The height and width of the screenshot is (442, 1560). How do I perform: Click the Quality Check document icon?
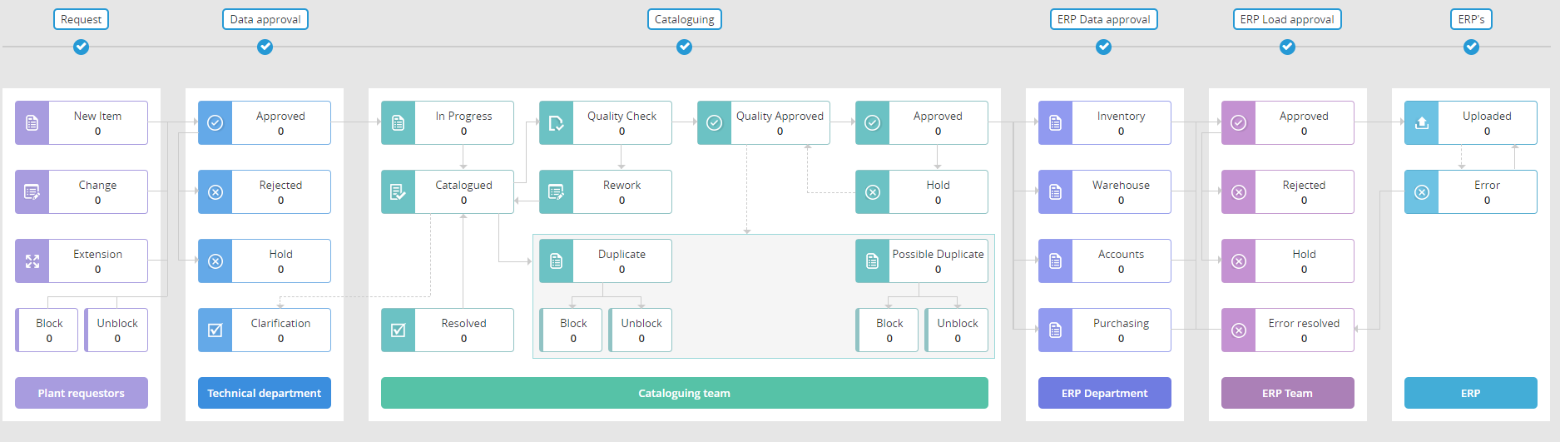pos(556,123)
